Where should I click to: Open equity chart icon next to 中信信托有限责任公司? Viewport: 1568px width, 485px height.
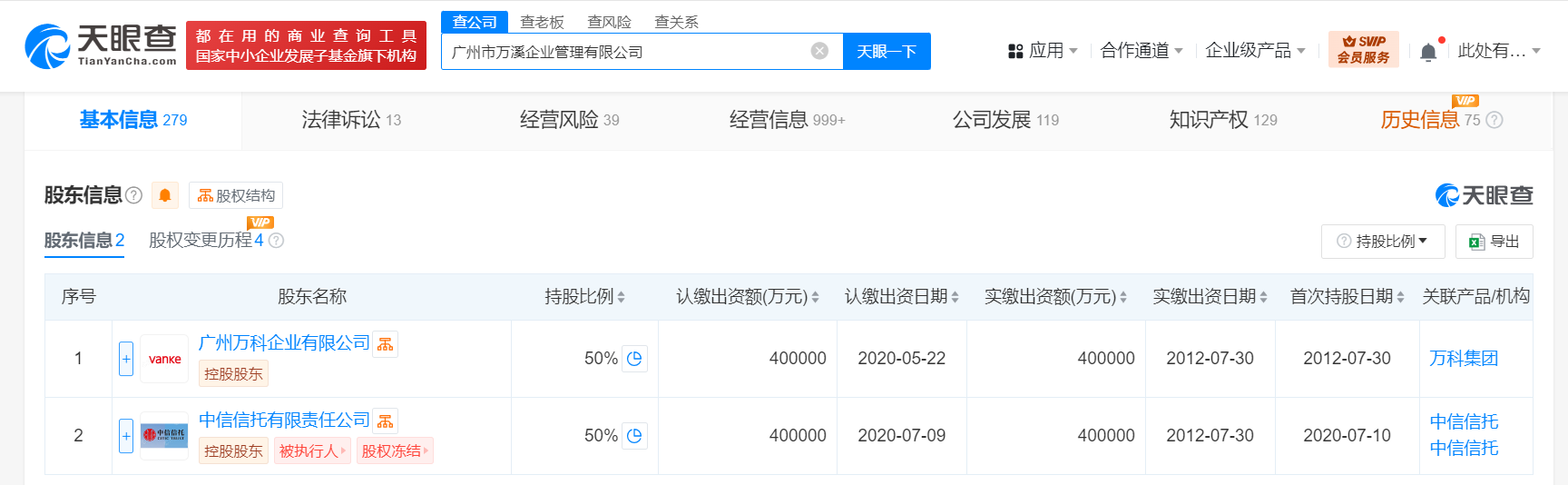[x=386, y=421]
